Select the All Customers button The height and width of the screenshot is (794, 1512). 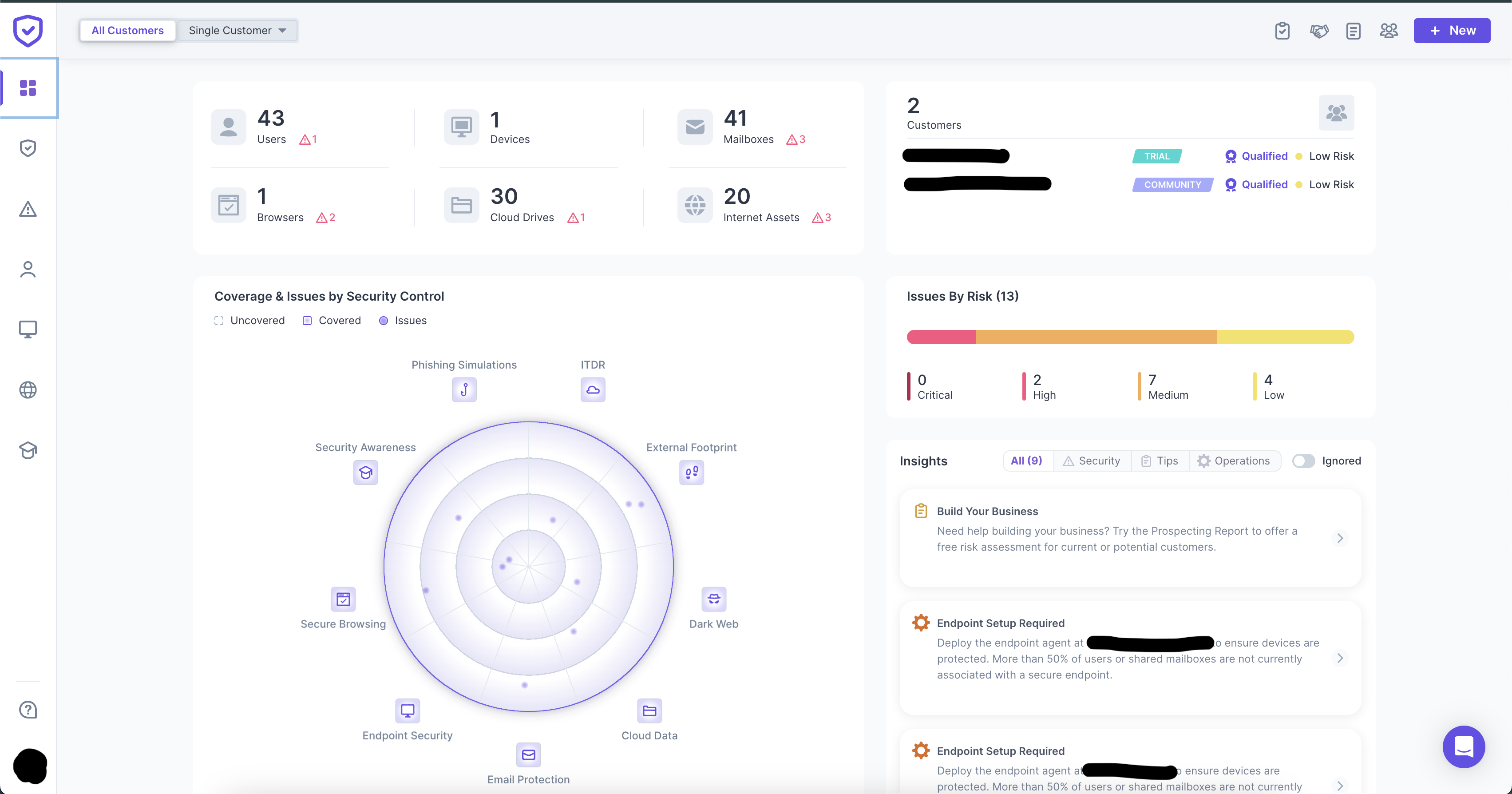[x=127, y=31]
